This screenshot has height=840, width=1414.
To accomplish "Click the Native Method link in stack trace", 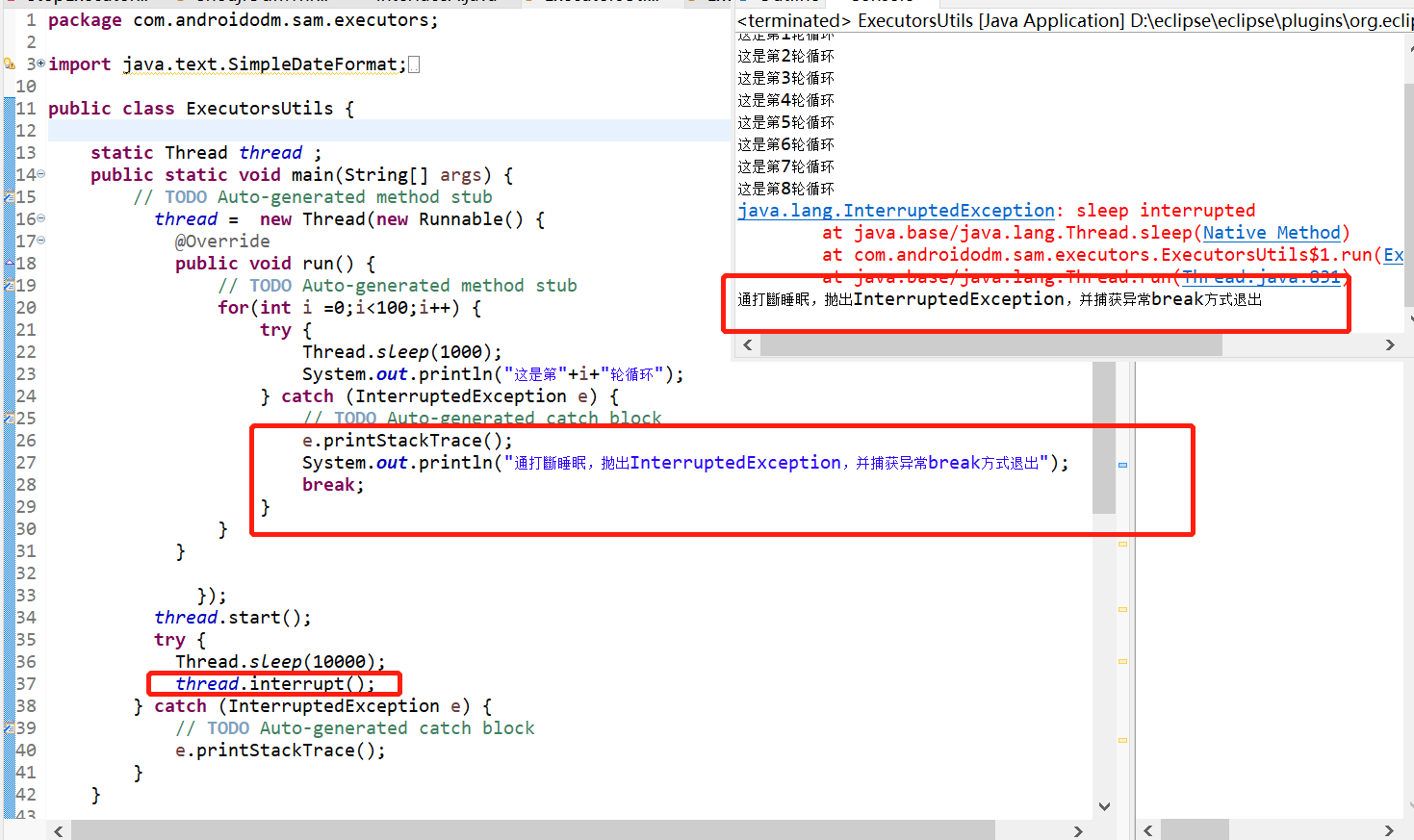I will pos(1272,233).
